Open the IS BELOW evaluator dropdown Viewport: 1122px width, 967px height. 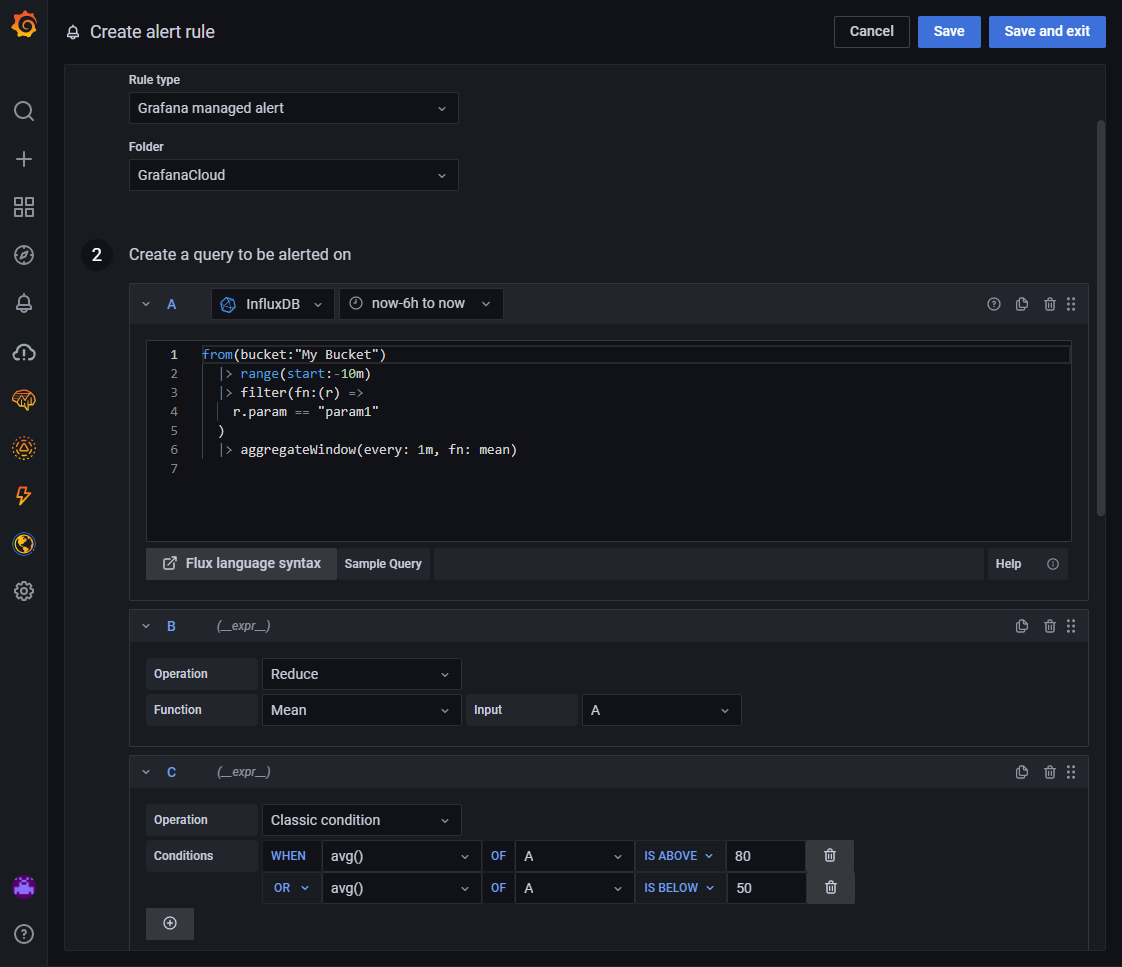[x=678, y=888]
